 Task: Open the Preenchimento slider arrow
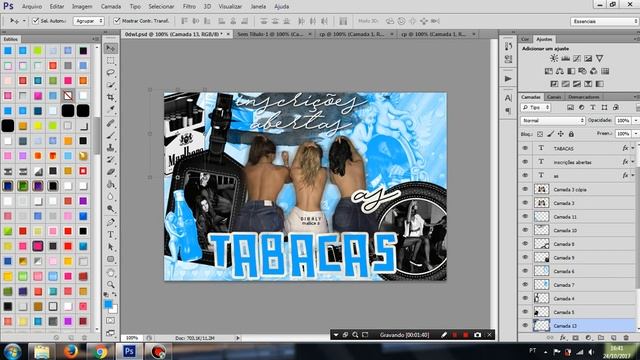(x=635, y=134)
